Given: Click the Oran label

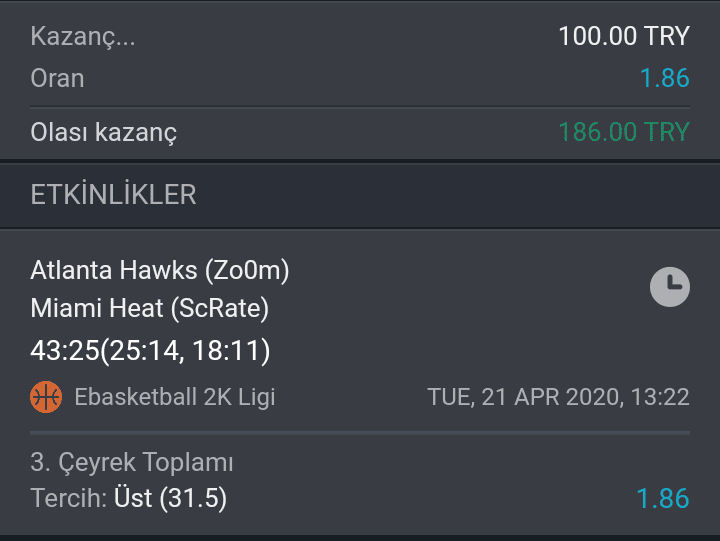Looking at the screenshot, I should pos(57,79).
